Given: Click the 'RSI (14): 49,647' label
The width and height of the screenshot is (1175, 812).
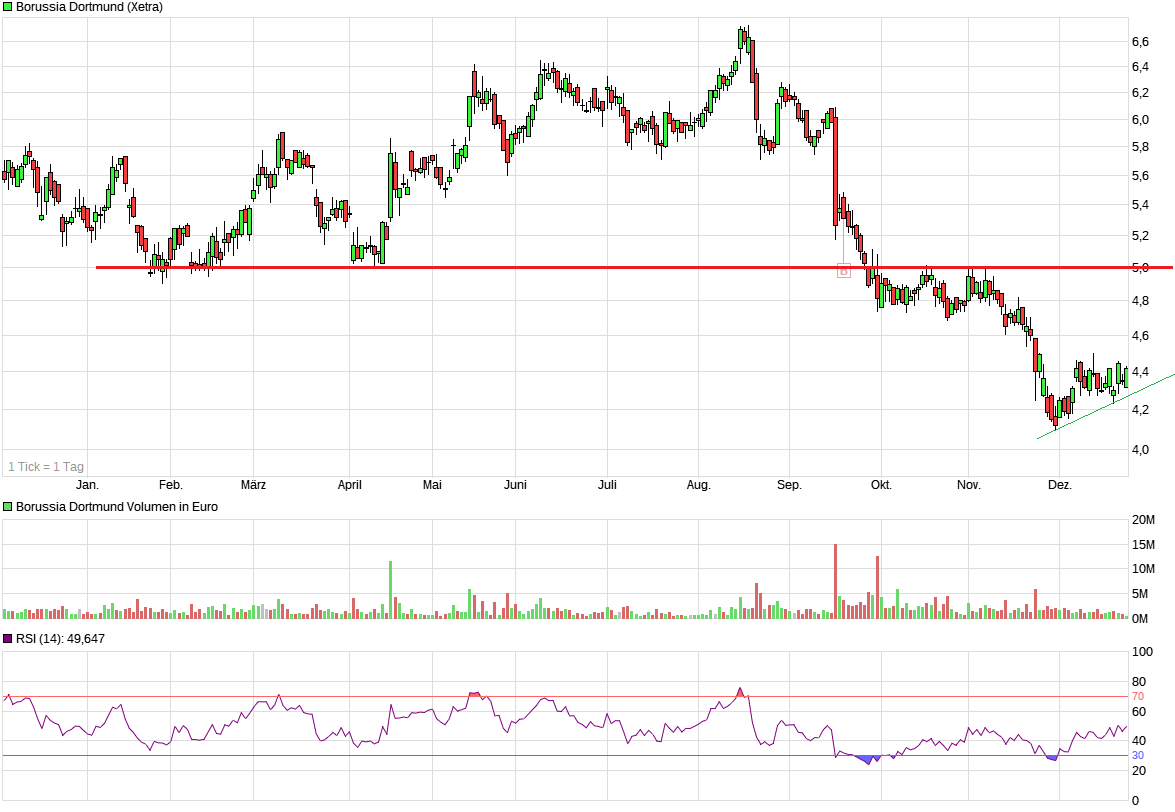Looking at the screenshot, I should coord(60,639).
